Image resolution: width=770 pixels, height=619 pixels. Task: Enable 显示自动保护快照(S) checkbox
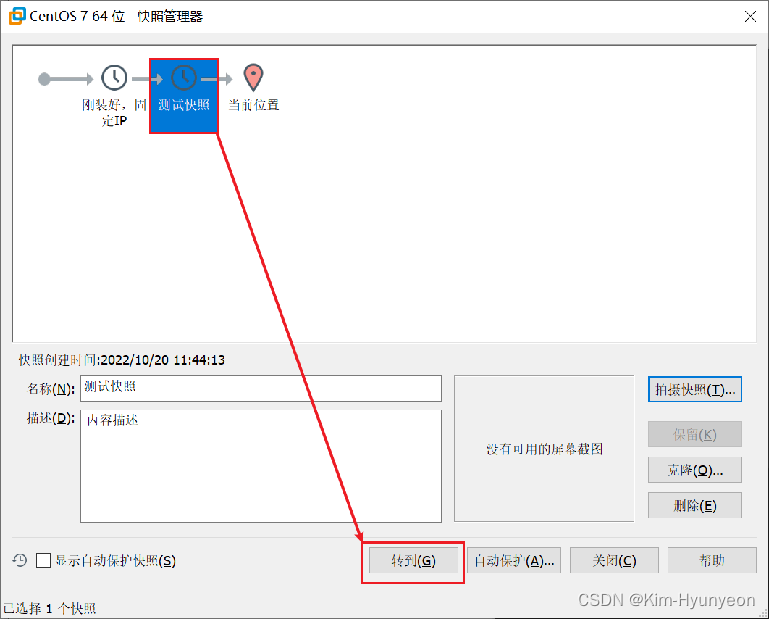pyautogui.click(x=43, y=560)
